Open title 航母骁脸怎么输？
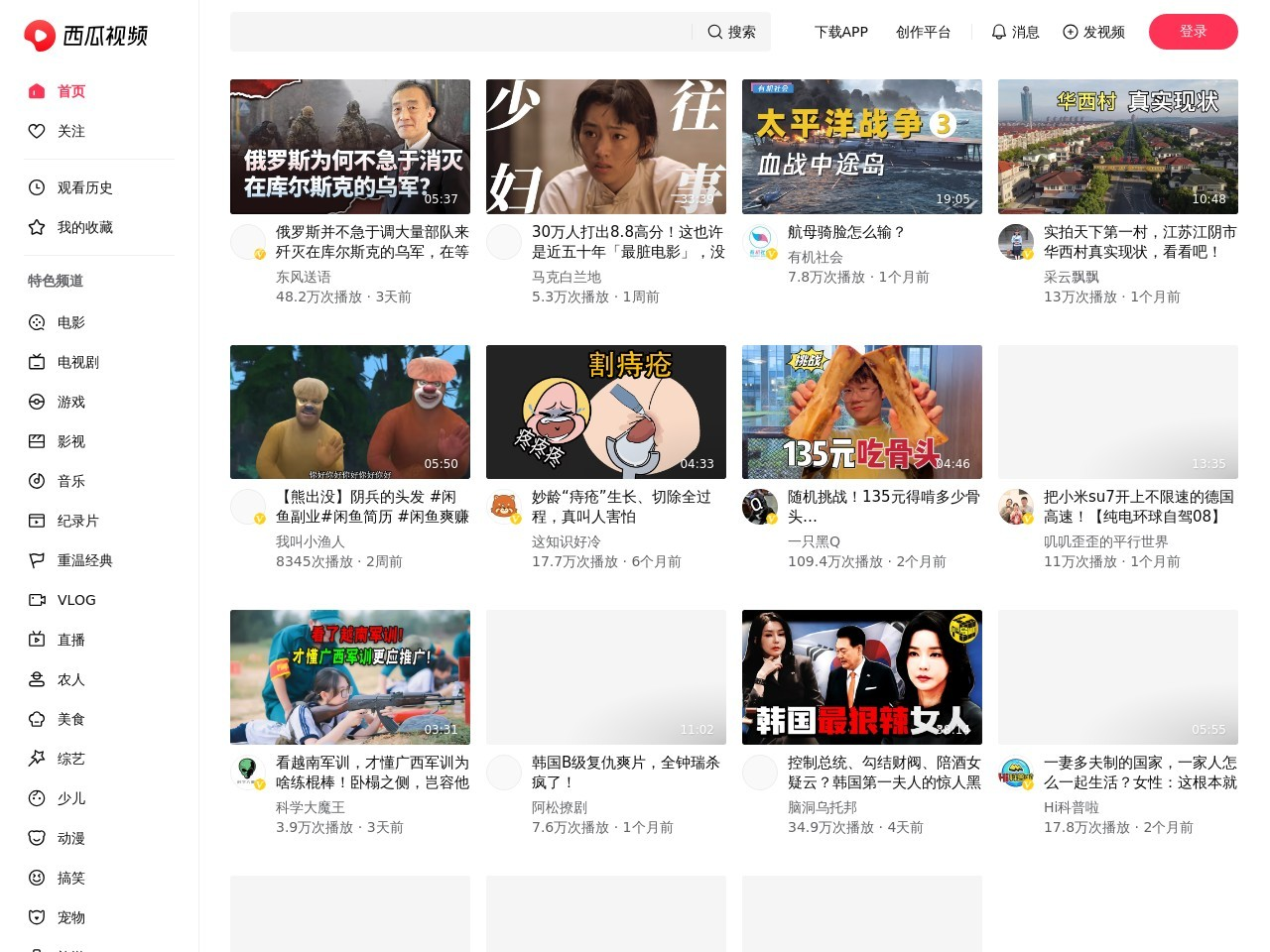 [x=846, y=232]
